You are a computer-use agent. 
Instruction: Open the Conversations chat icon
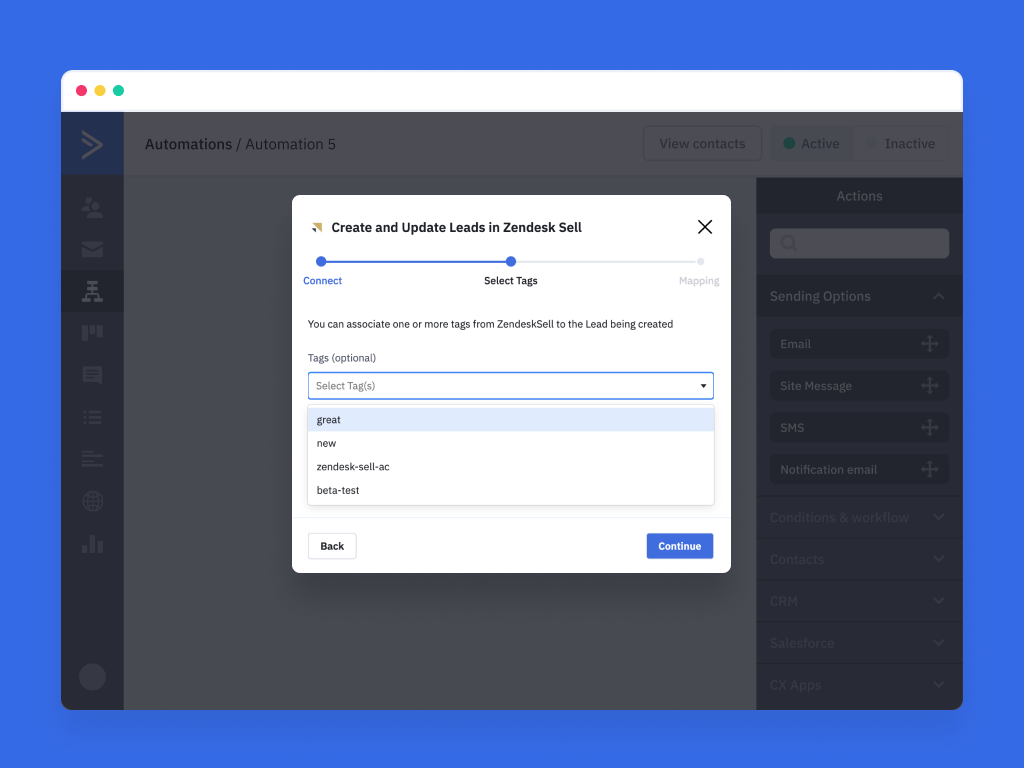[x=92, y=376]
